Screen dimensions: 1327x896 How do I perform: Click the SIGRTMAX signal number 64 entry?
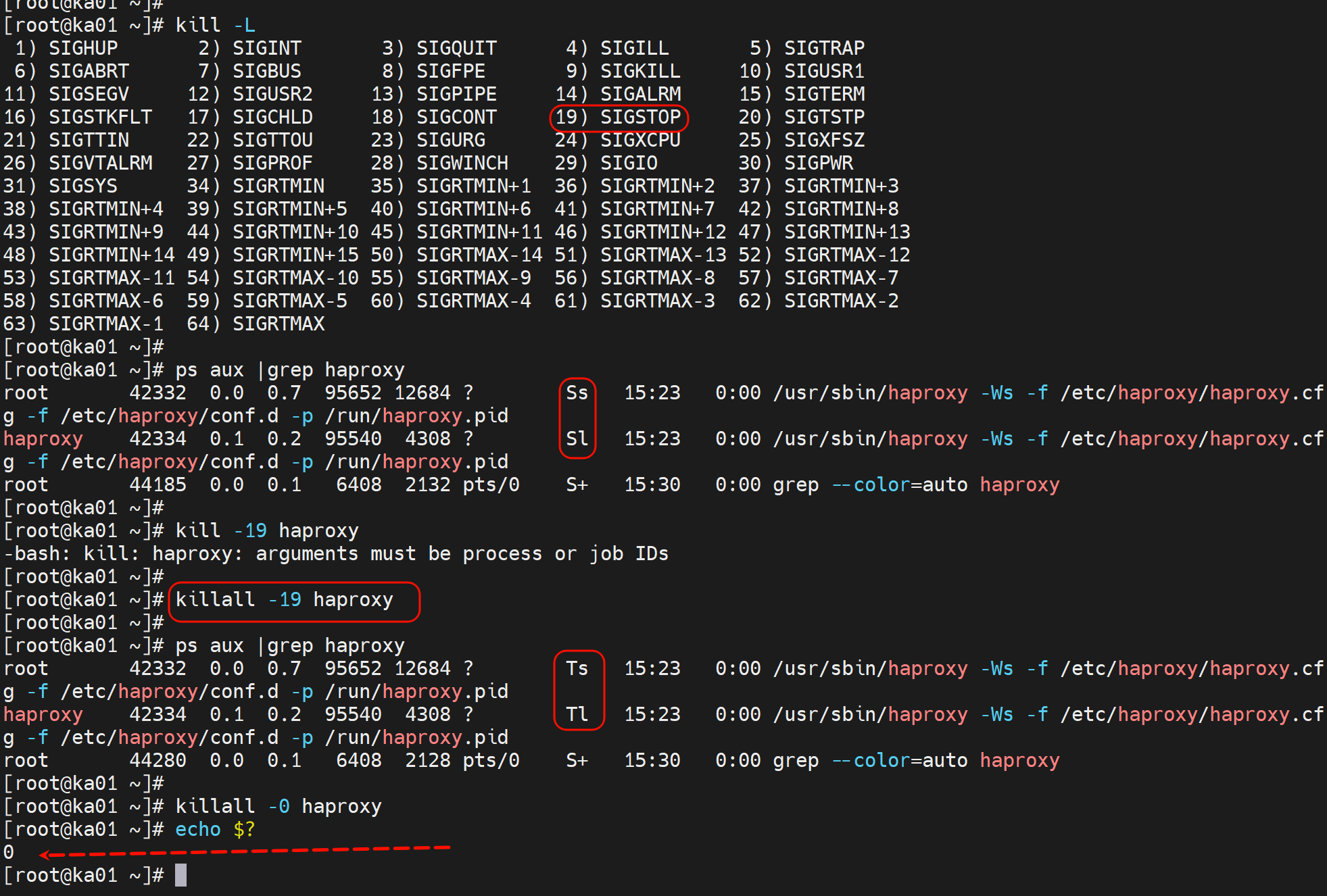click(x=256, y=324)
